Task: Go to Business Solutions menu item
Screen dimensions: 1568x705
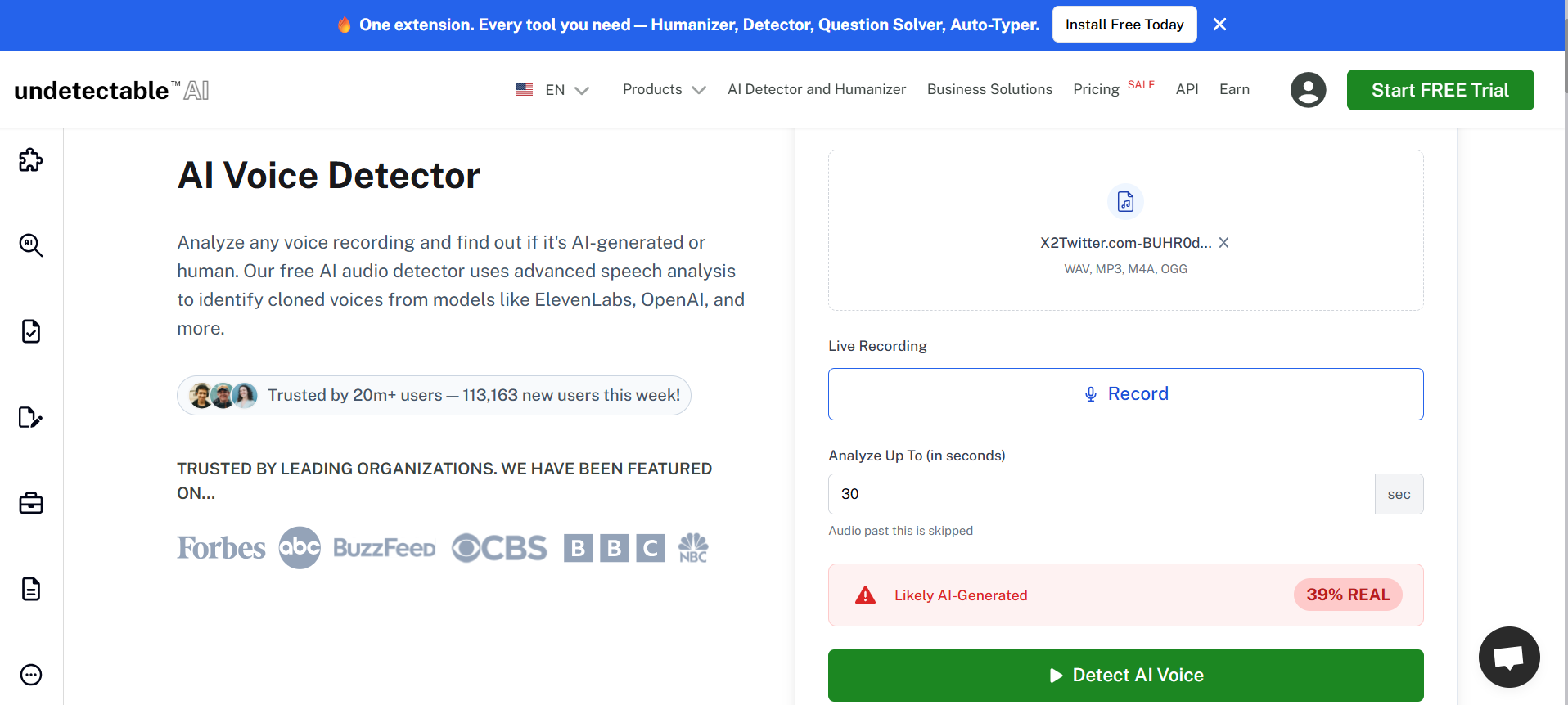Action: [989, 89]
